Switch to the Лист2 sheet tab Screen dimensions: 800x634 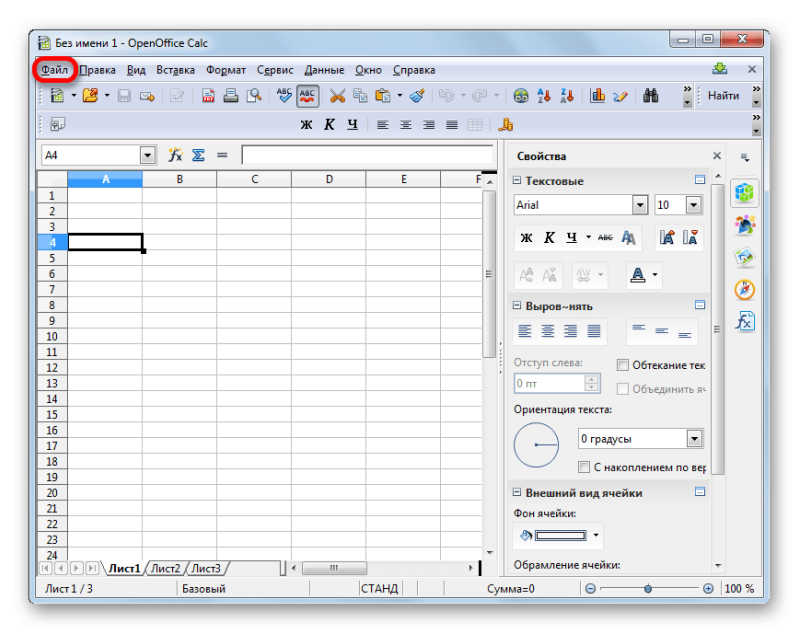coord(165,568)
